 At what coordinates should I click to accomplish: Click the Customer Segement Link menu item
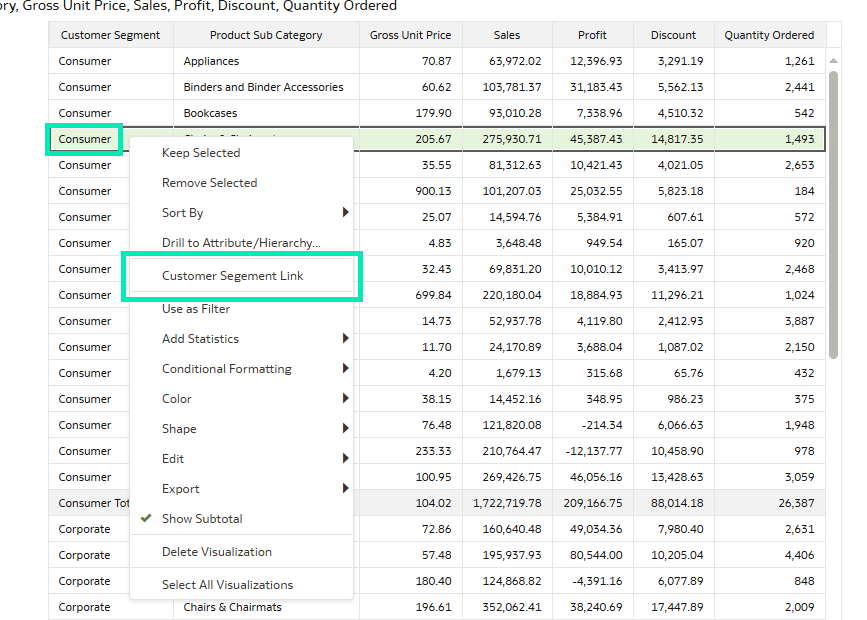(241, 275)
